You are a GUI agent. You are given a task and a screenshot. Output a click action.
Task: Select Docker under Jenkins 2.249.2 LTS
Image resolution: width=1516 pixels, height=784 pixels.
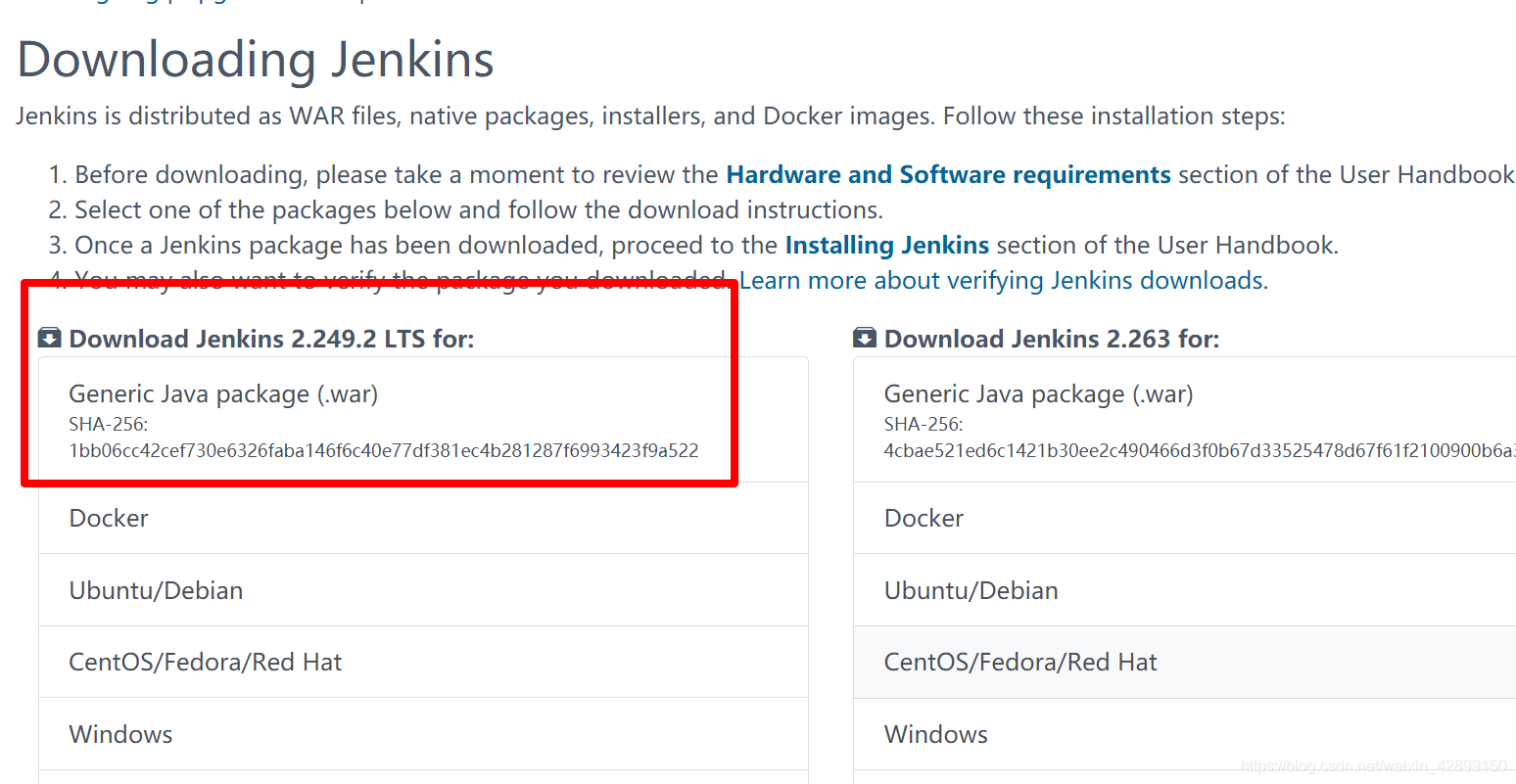423,518
